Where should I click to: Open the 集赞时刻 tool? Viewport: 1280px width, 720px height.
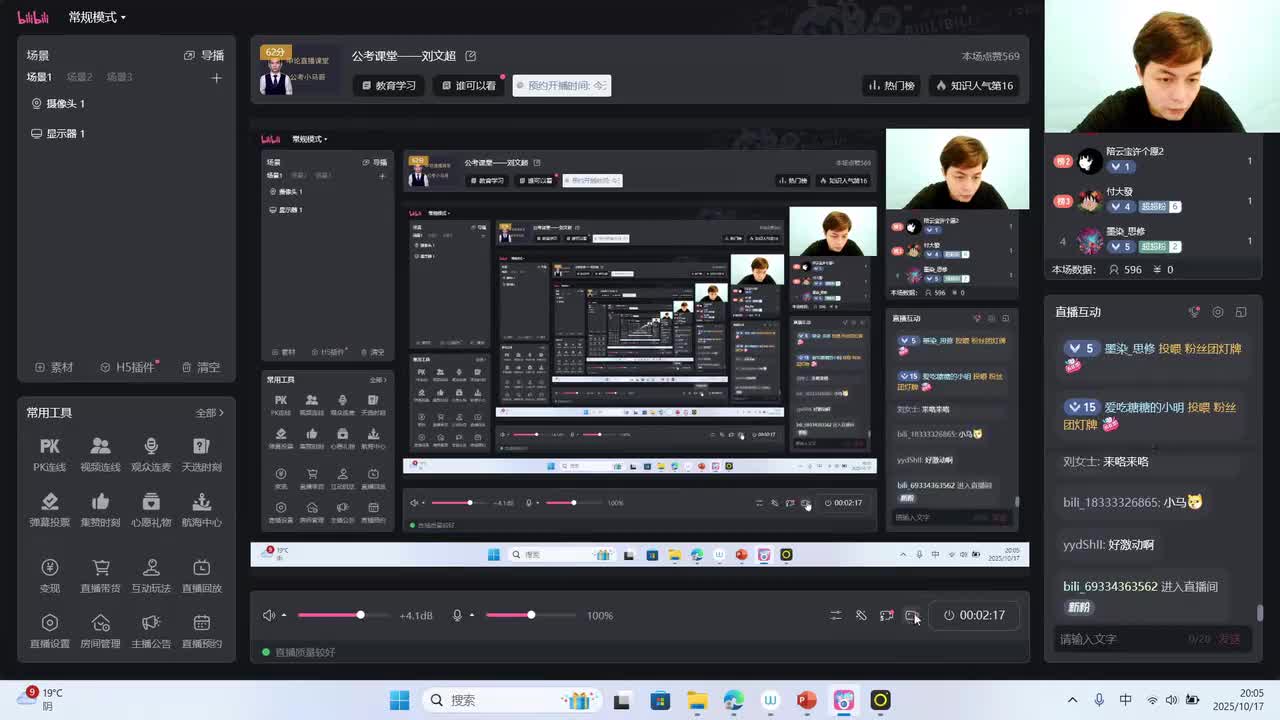pos(100,510)
